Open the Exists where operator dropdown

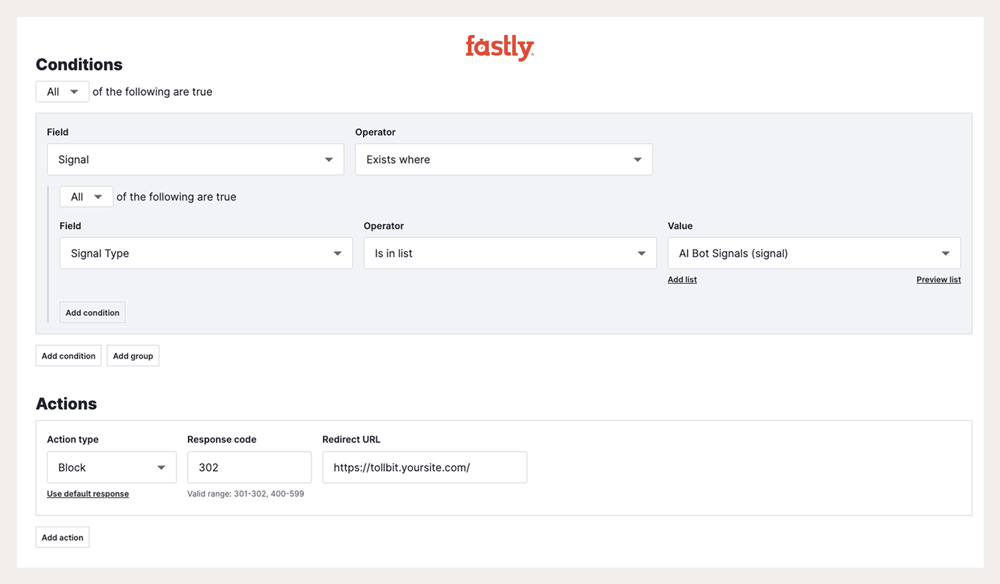503,160
